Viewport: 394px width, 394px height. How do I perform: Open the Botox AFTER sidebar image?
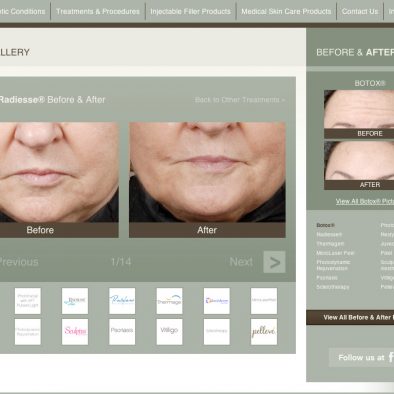tap(359, 165)
